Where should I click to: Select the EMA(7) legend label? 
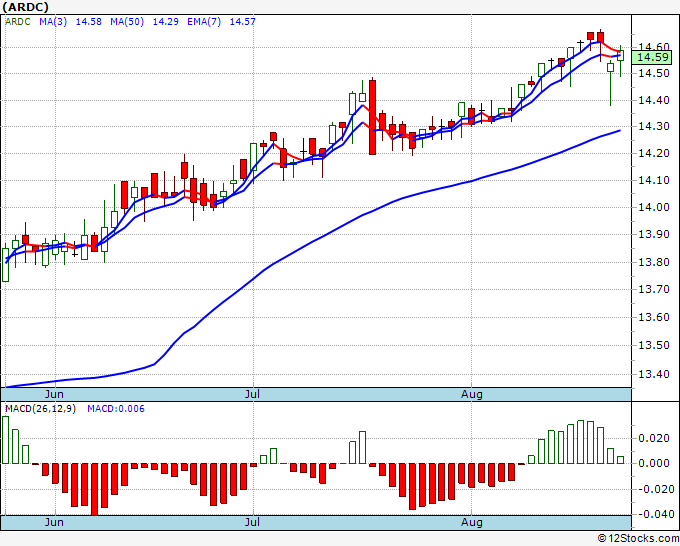(x=204, y=22)
